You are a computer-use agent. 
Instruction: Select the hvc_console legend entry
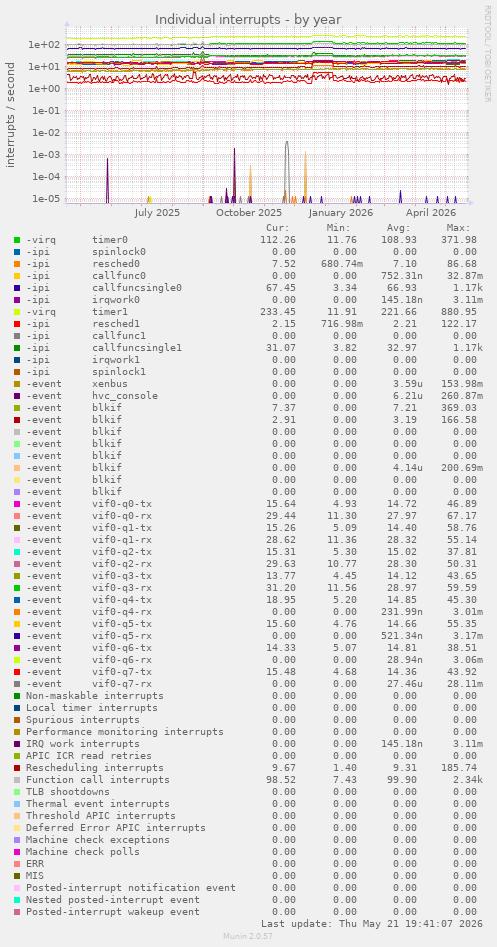point(125,396)
